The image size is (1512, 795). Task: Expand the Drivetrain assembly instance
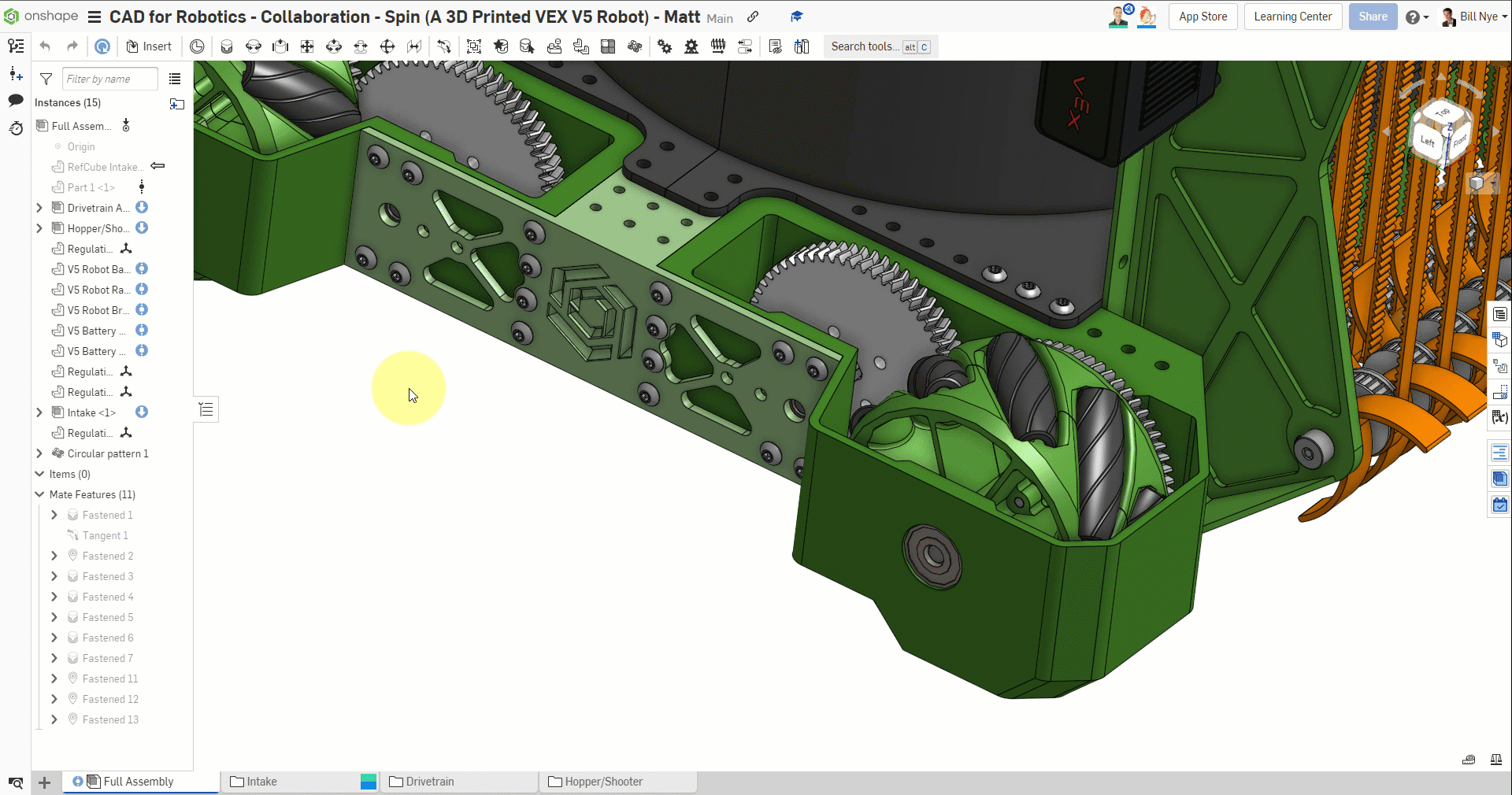(39, 208)
